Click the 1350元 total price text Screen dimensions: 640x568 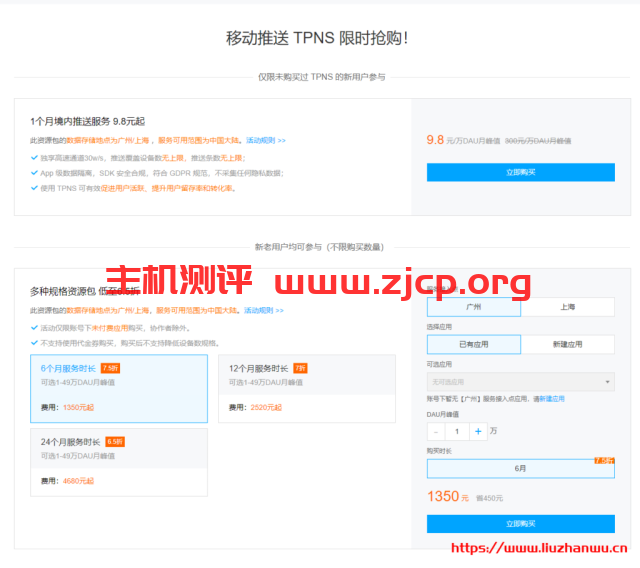coord(448,497)
